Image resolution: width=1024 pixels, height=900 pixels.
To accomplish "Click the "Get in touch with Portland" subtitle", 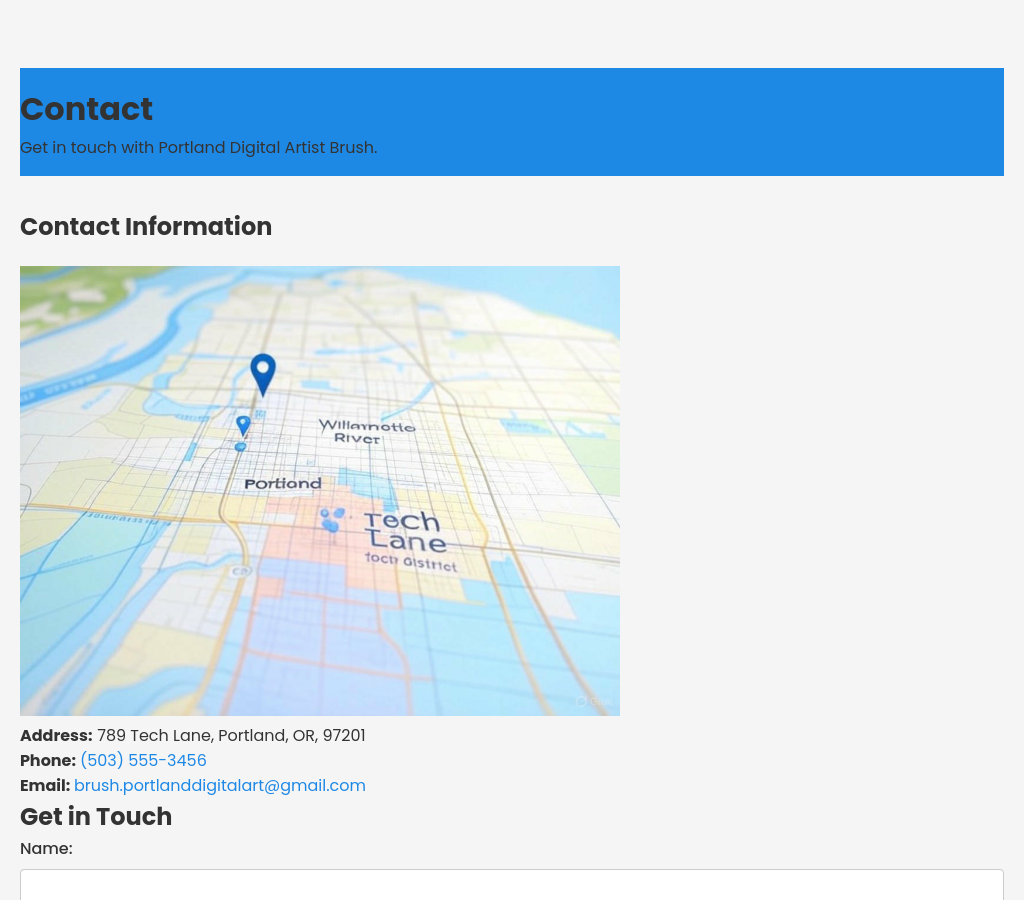I will tap(198, 147).
